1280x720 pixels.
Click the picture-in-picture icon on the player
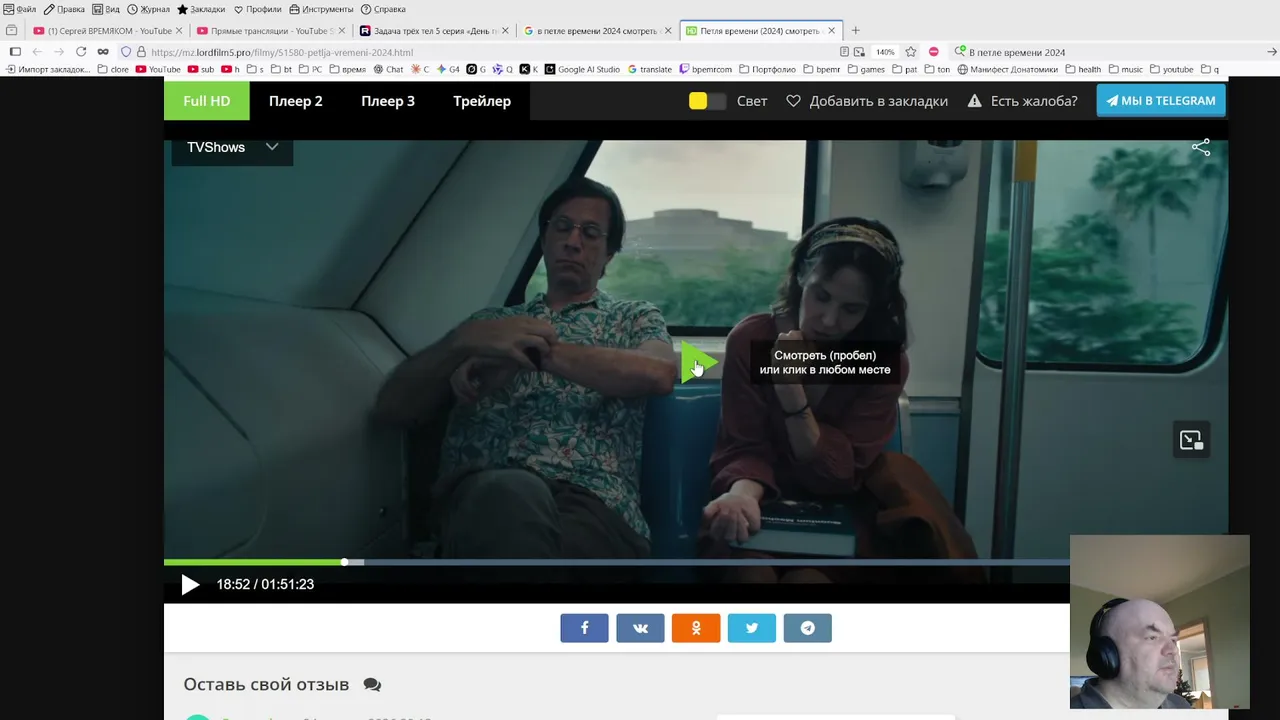pyautogui.click(x=1191, y=440)
